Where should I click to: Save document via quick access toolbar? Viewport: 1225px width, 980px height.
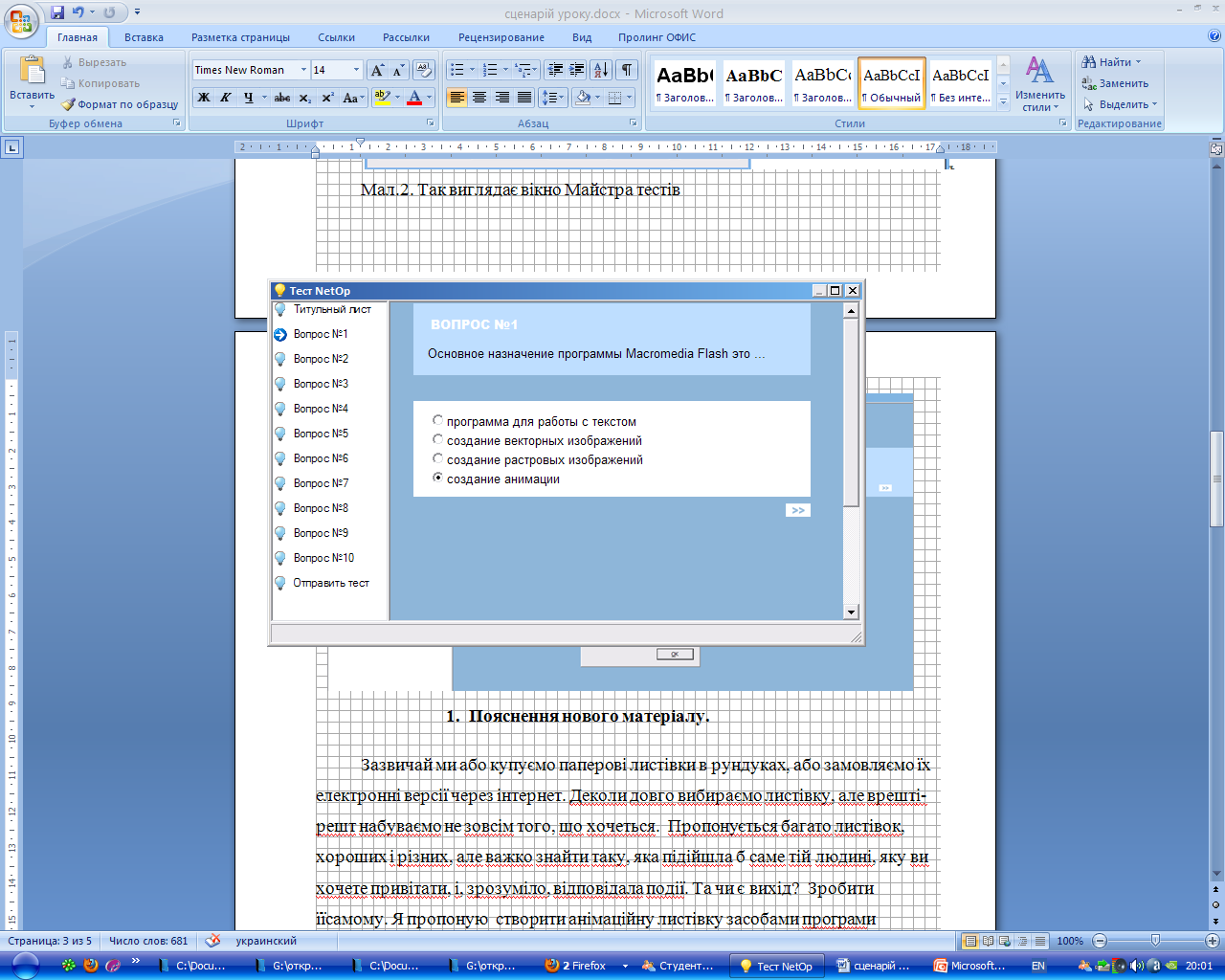click(x=57, y=12)
